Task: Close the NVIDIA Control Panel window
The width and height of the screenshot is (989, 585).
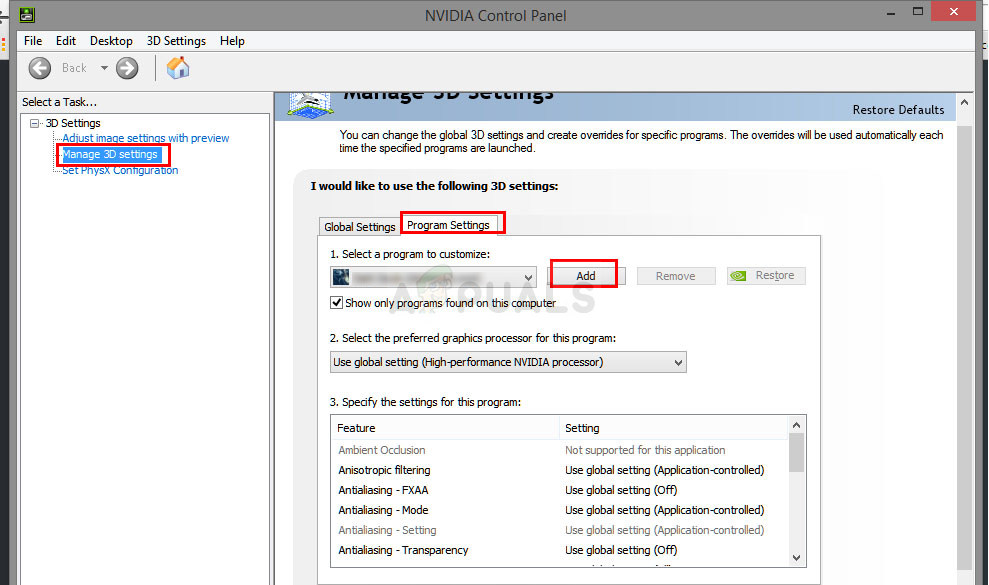Action: point(954,12)
